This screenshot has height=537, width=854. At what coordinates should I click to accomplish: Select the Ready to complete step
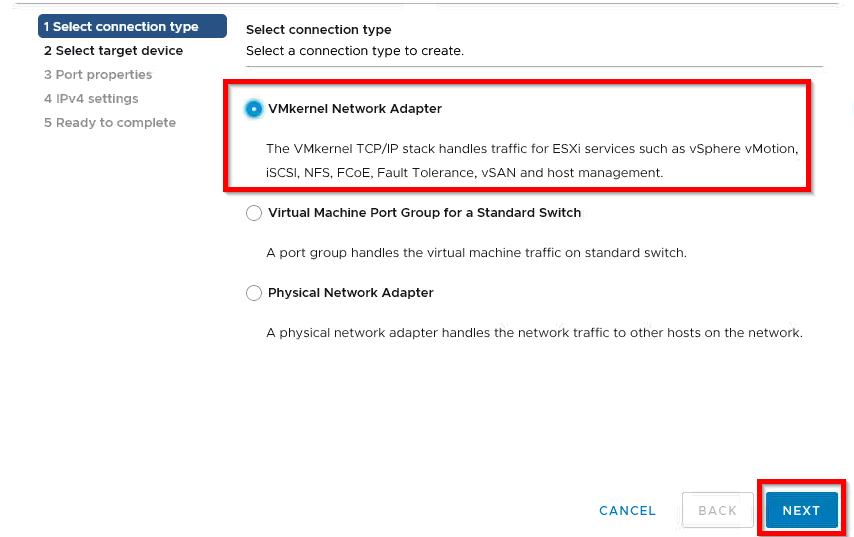click(x=110, y=123)
